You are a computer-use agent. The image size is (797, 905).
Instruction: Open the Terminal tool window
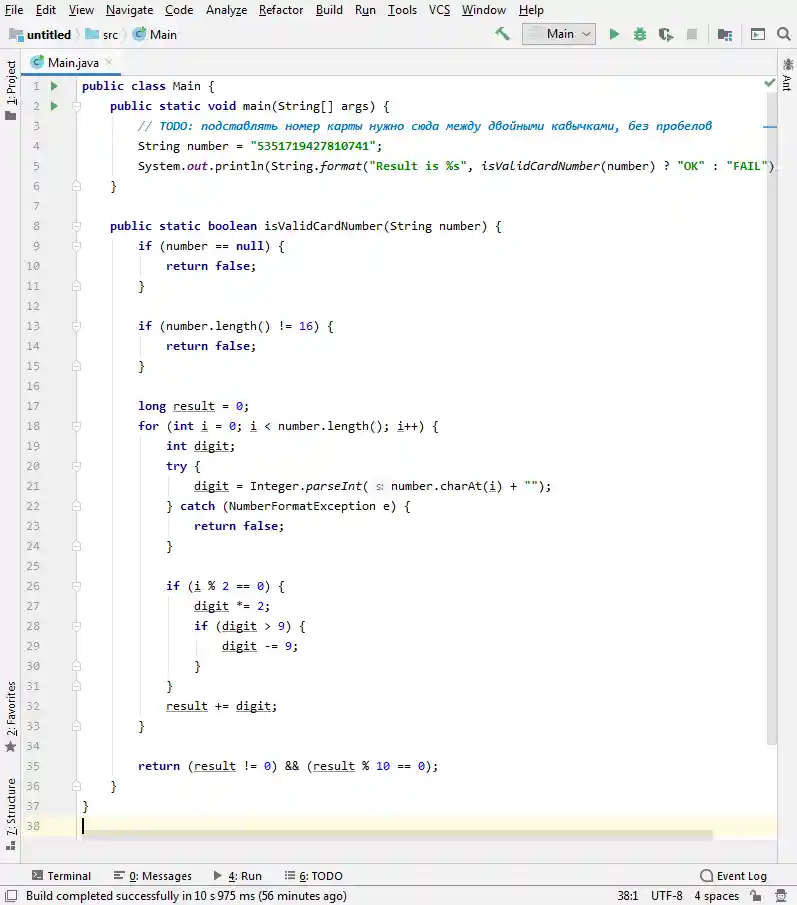(x=61, y=876)
